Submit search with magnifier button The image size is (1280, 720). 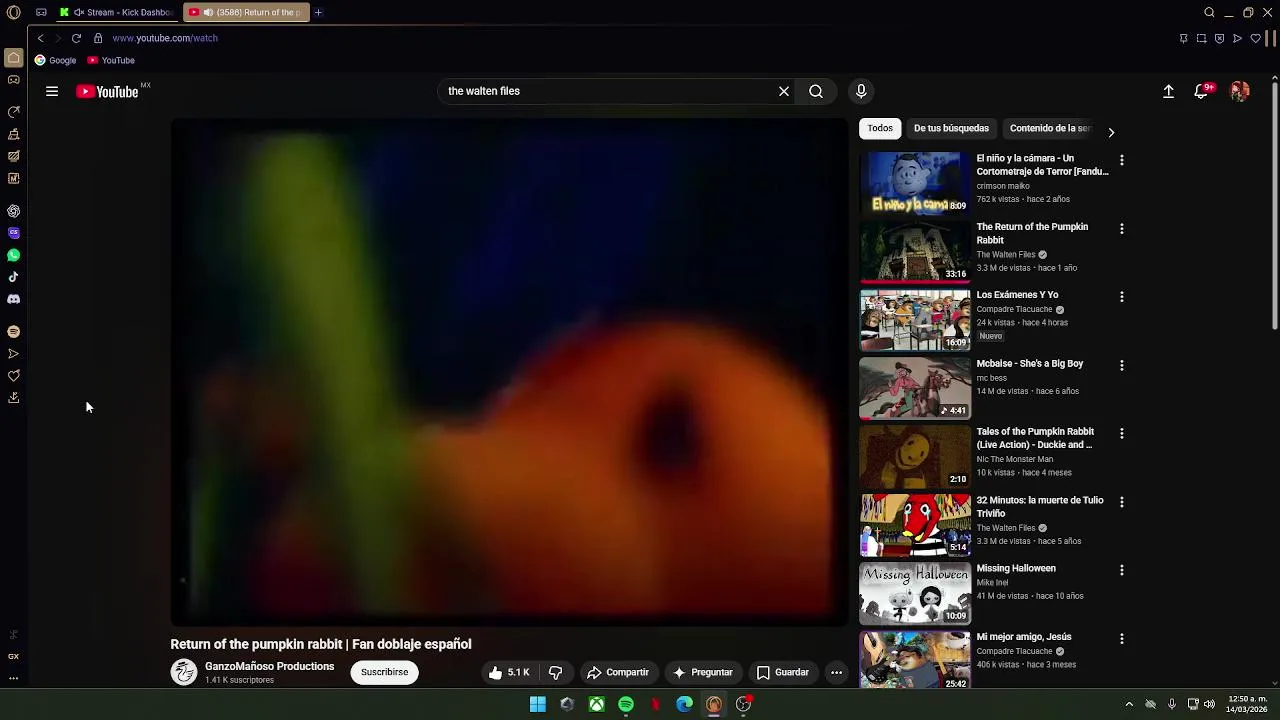pos(816,91)
